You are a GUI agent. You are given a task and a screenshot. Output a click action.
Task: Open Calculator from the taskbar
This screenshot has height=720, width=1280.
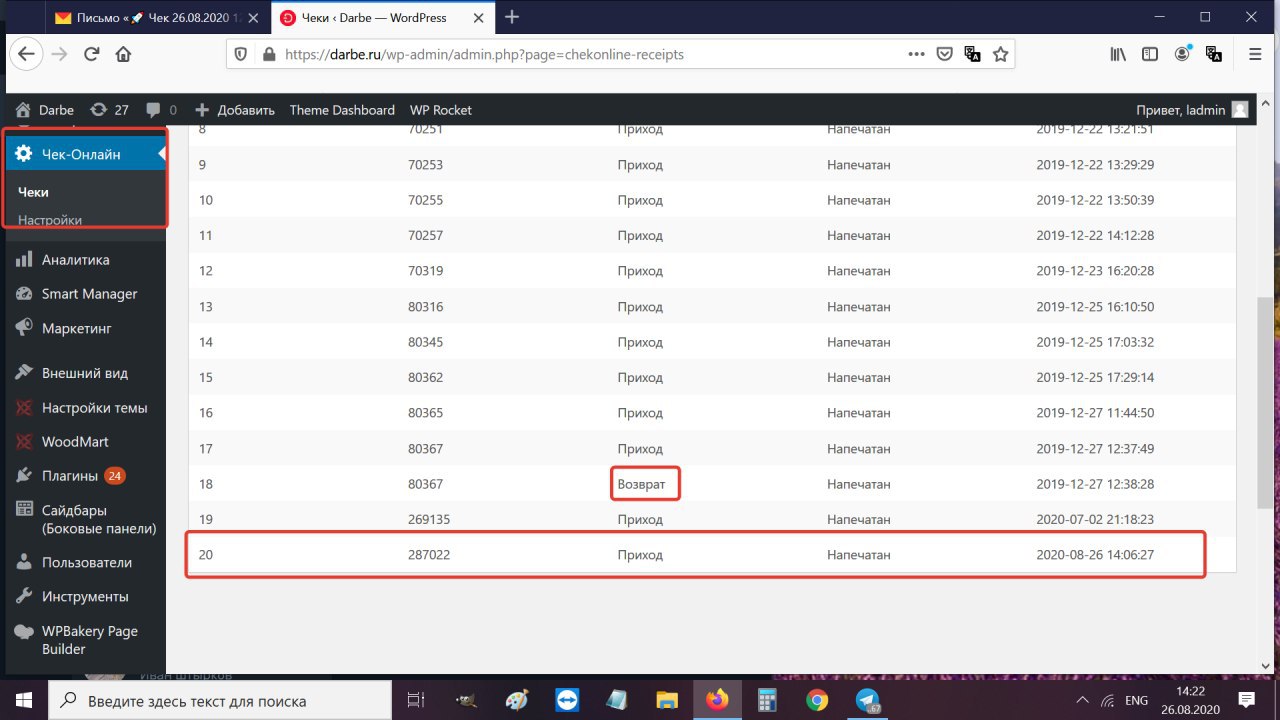pos(767,700)
